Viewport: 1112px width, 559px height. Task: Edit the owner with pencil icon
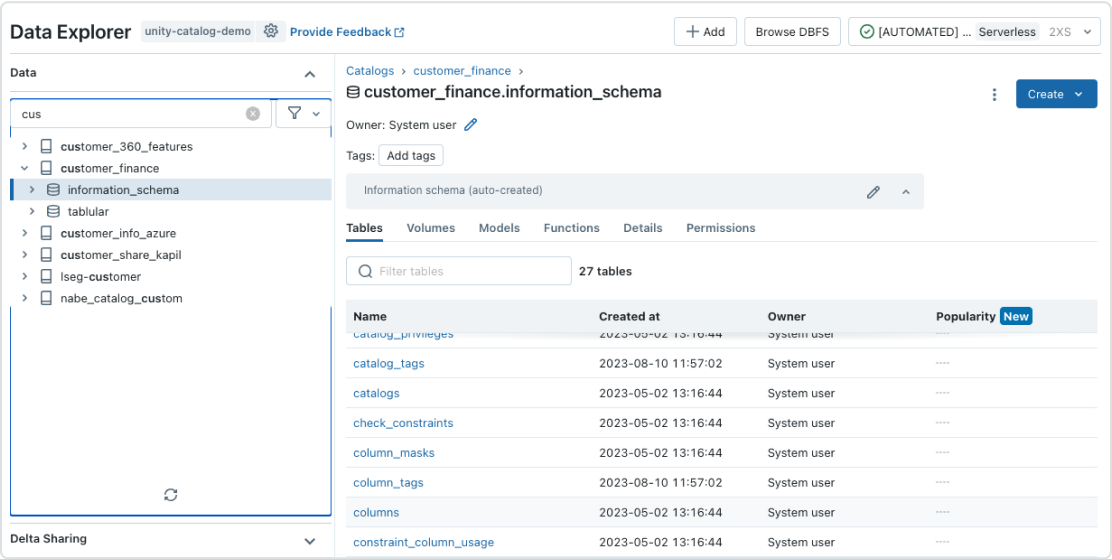click(x=471, y=125)
